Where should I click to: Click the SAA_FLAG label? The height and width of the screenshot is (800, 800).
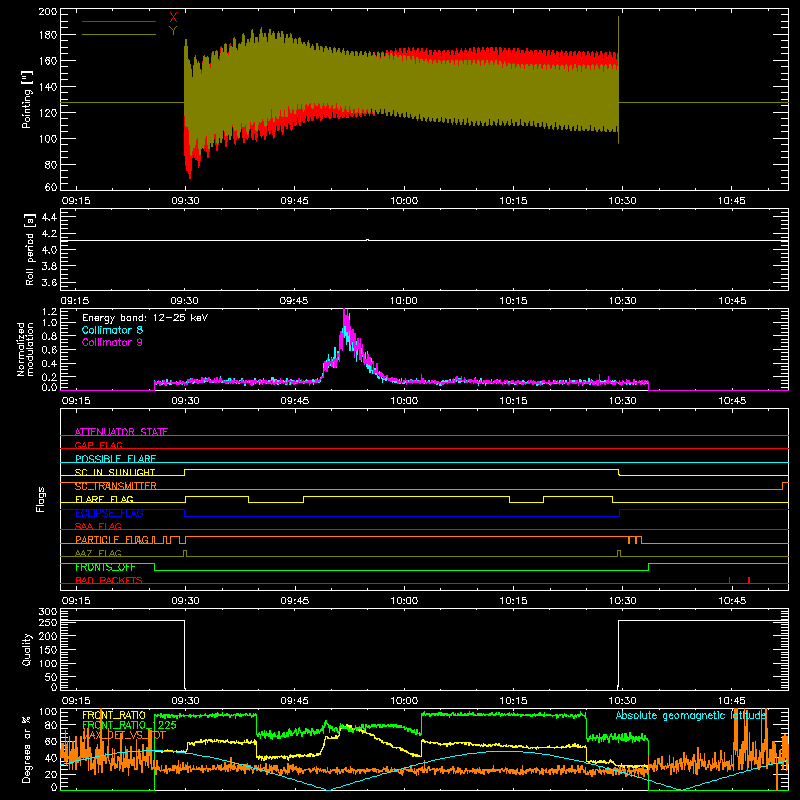click(x=98, y=526)
